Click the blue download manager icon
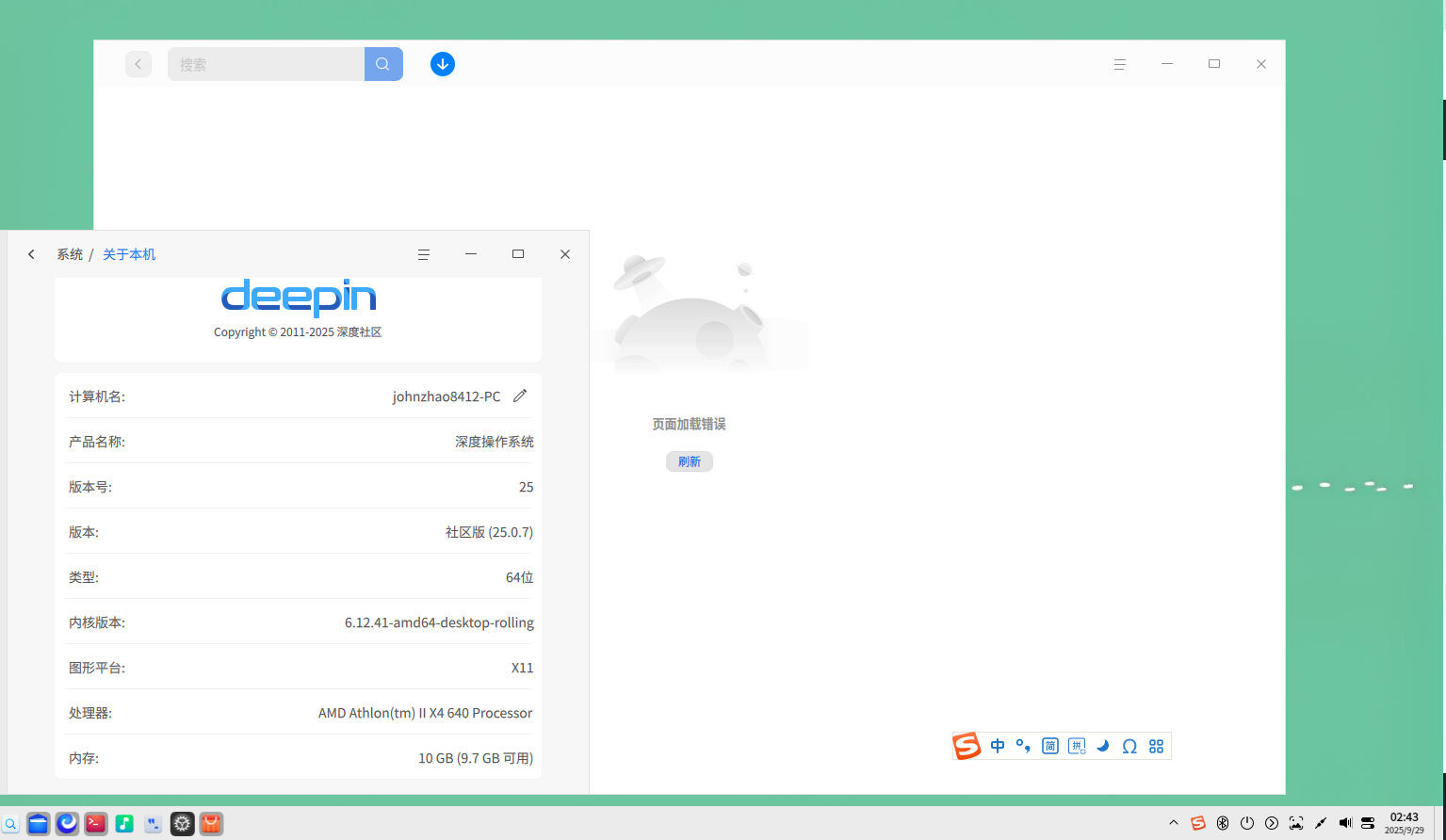Viewport: 1446px width, 840px height. [443, 64]
